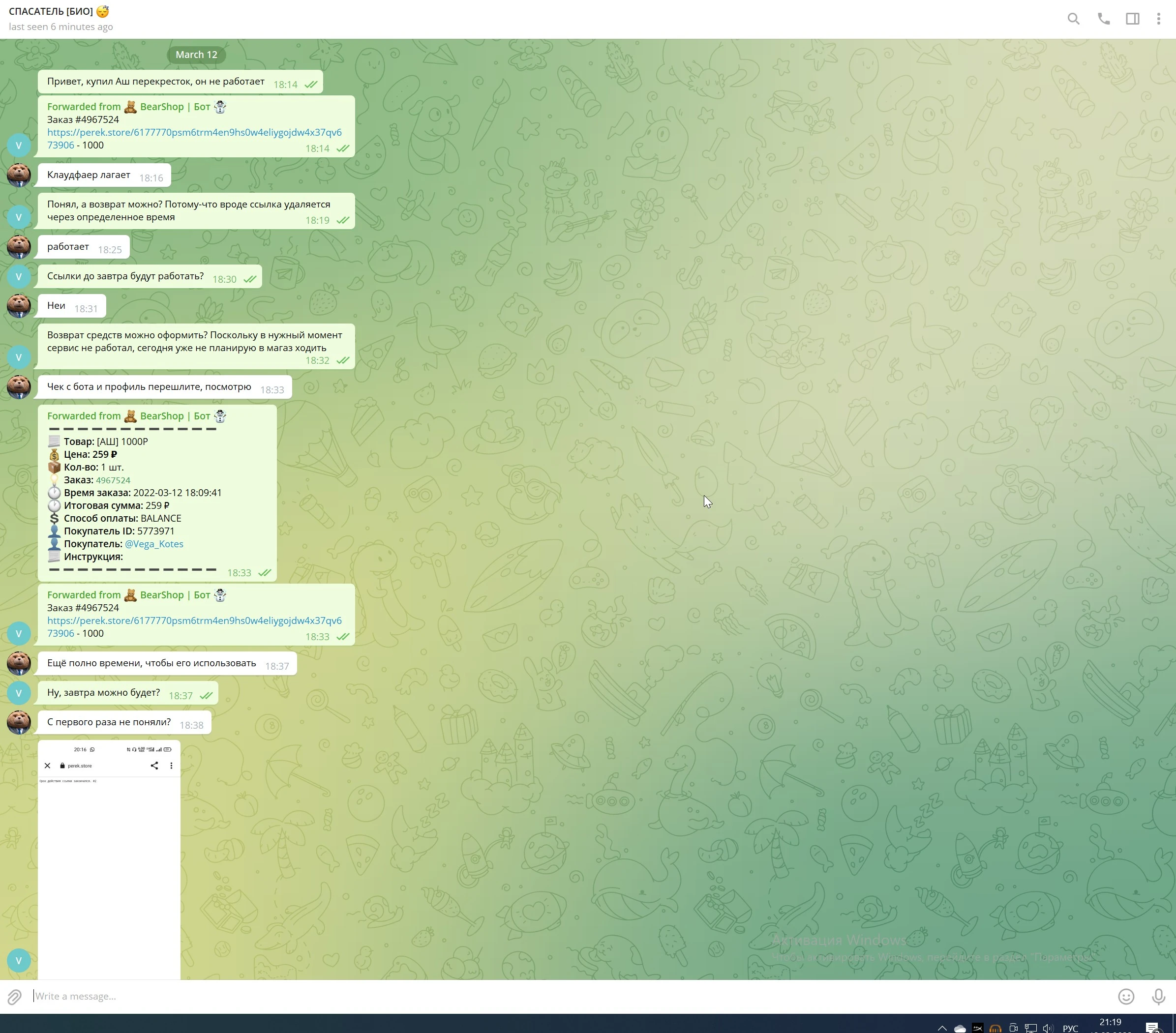Click message 'Ещё полно времени, чтобы его использовать'
1176x1033 pixels.
(167, 664)
